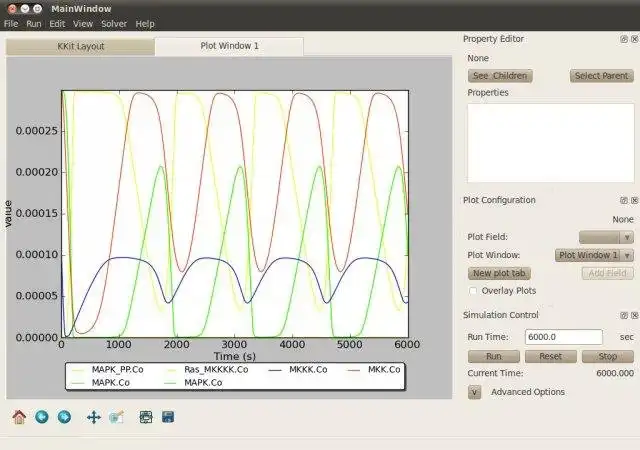Open the Solver menu
The width and height of the screenshot is (640, 450).
tap(114, 23)
